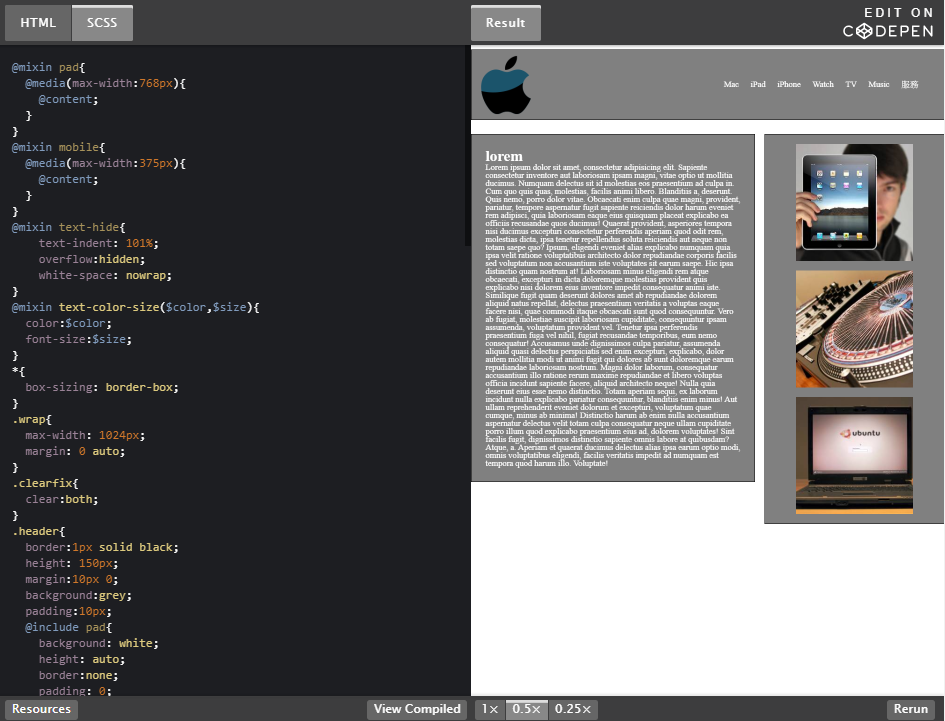Click 'border:none;' code line
Screen dimensions: 945x721
click(x=78, y=675)
